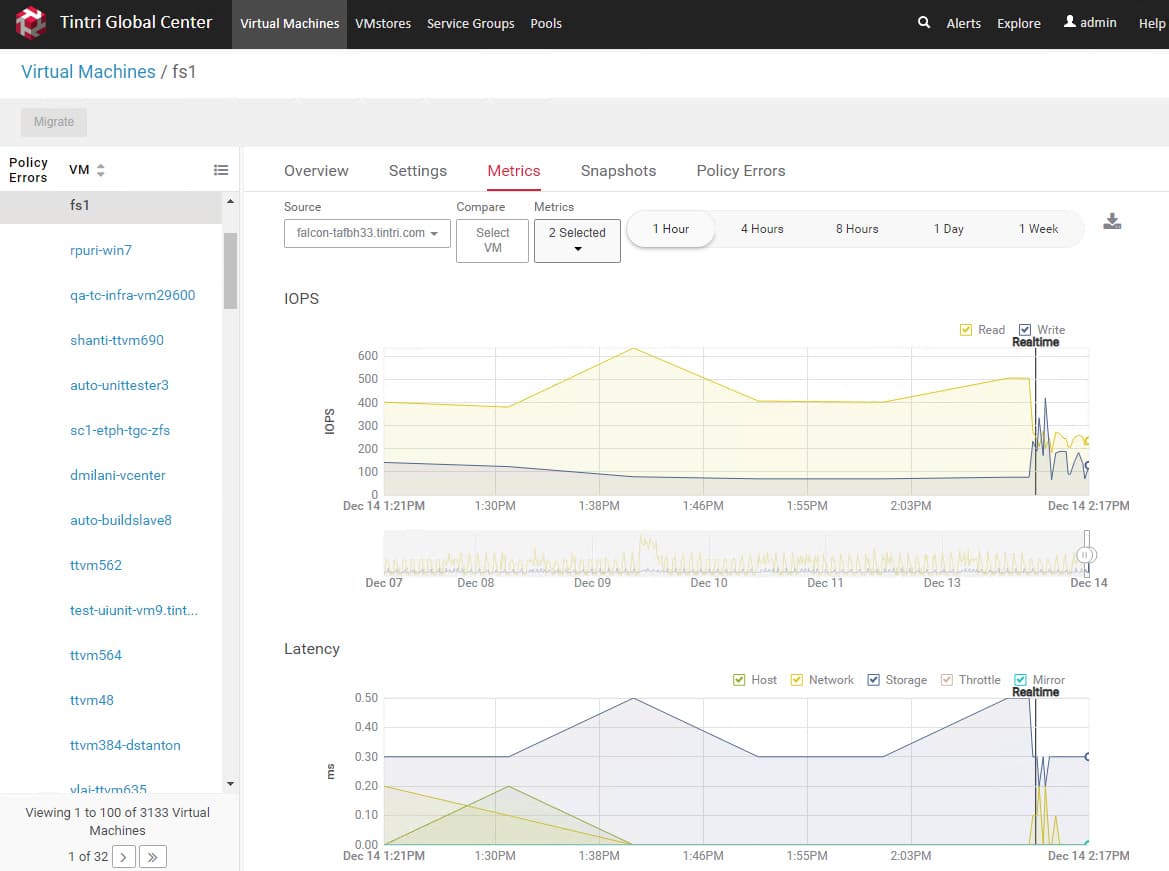The image size is (1169, 871).
Task: Open the auto-unittester3 VM
Action: click(x=119, y=386)
